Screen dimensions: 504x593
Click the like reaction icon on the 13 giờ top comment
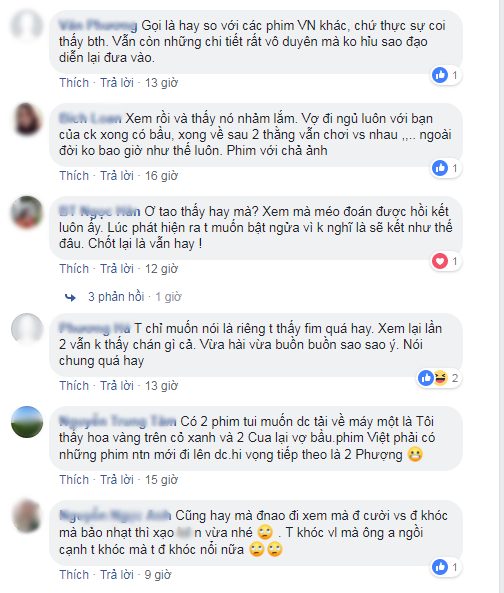(440, 75)
